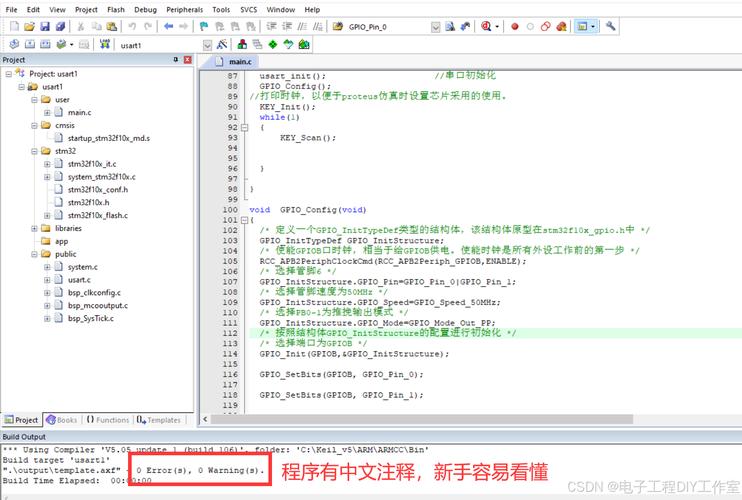Close the Project panel with red X

[188, 60]
